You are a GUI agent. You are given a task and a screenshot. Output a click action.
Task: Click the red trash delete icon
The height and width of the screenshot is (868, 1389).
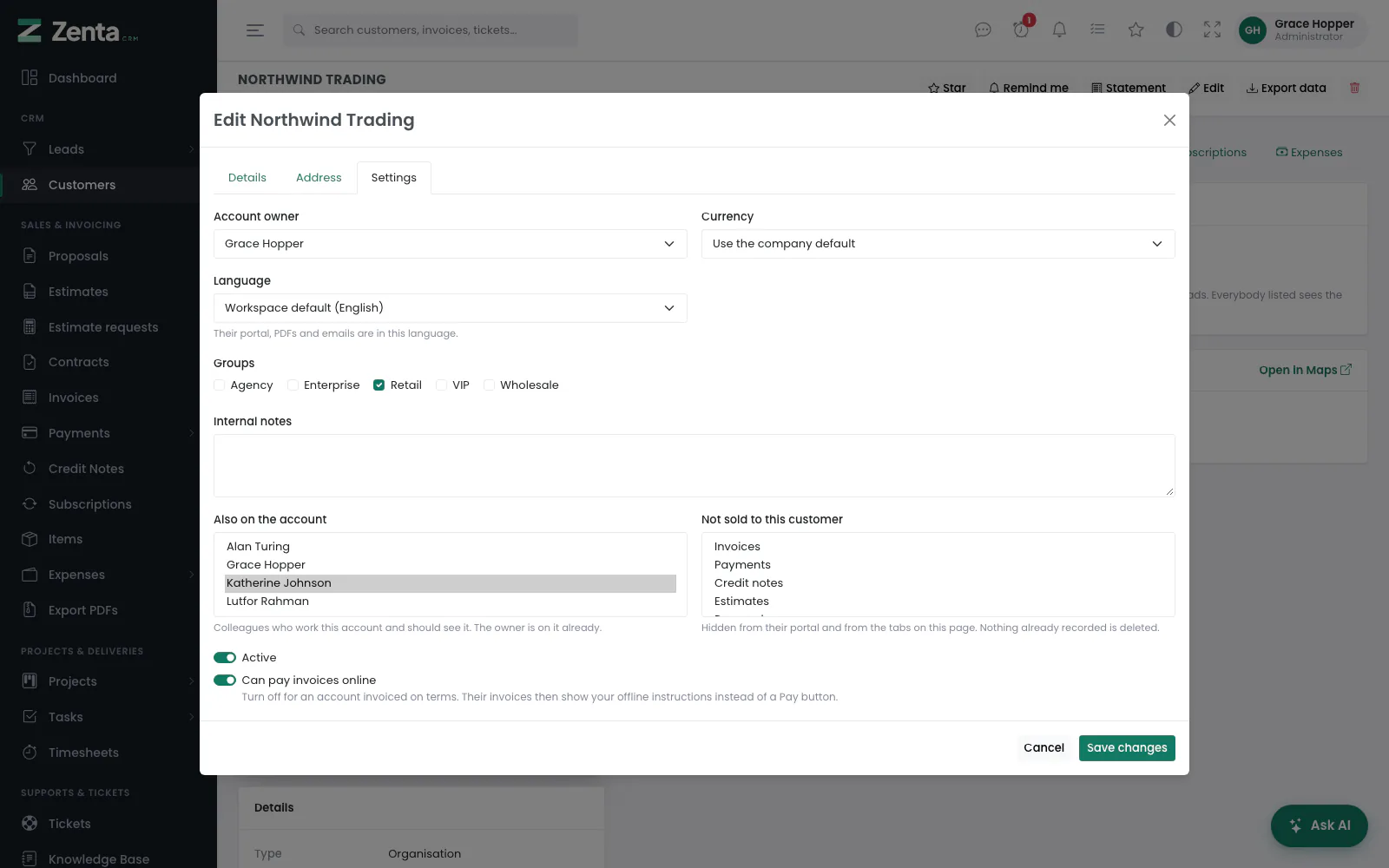pos(1354,88)
